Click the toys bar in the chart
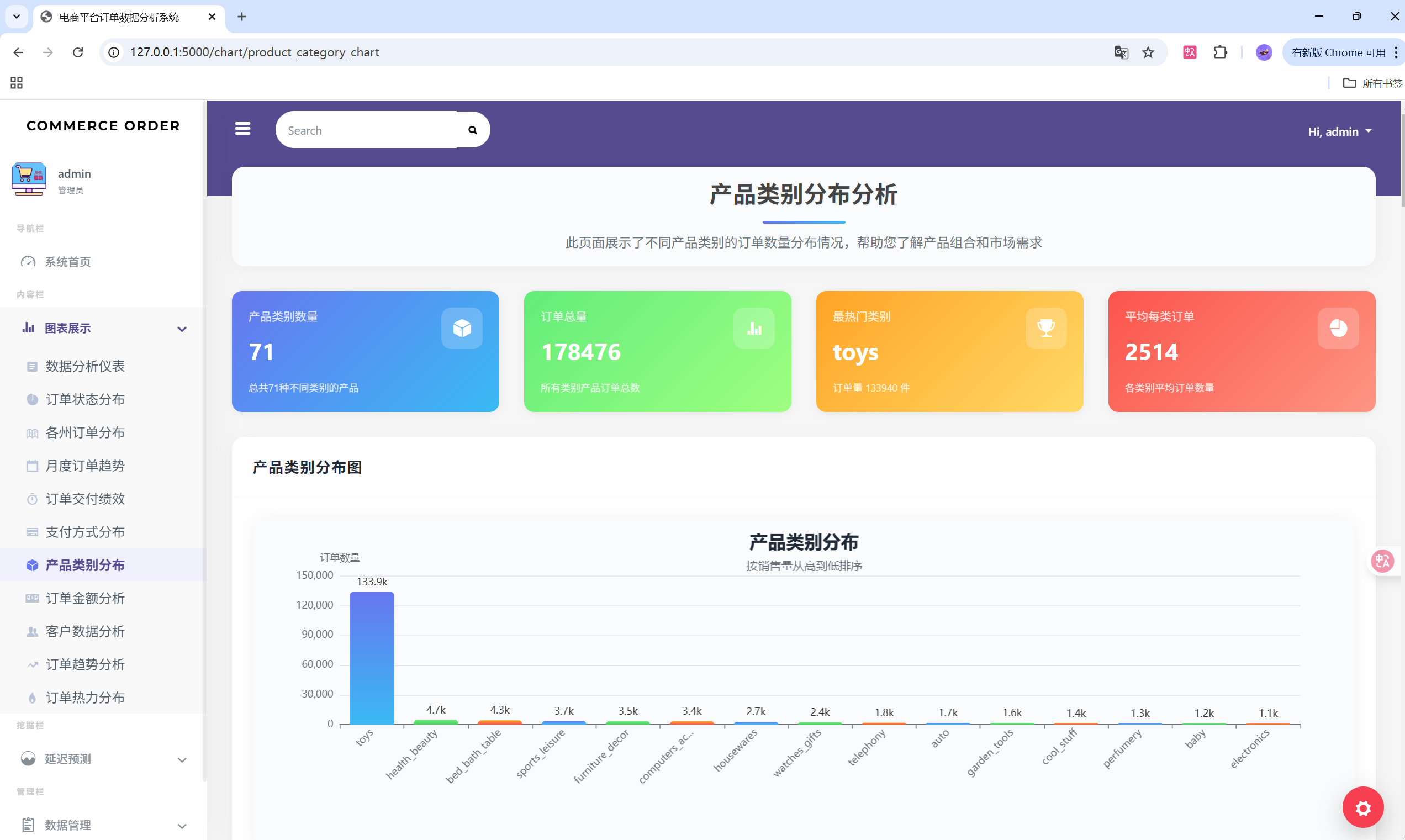Screen dimensions: 1405x840 tap(371, 658)
